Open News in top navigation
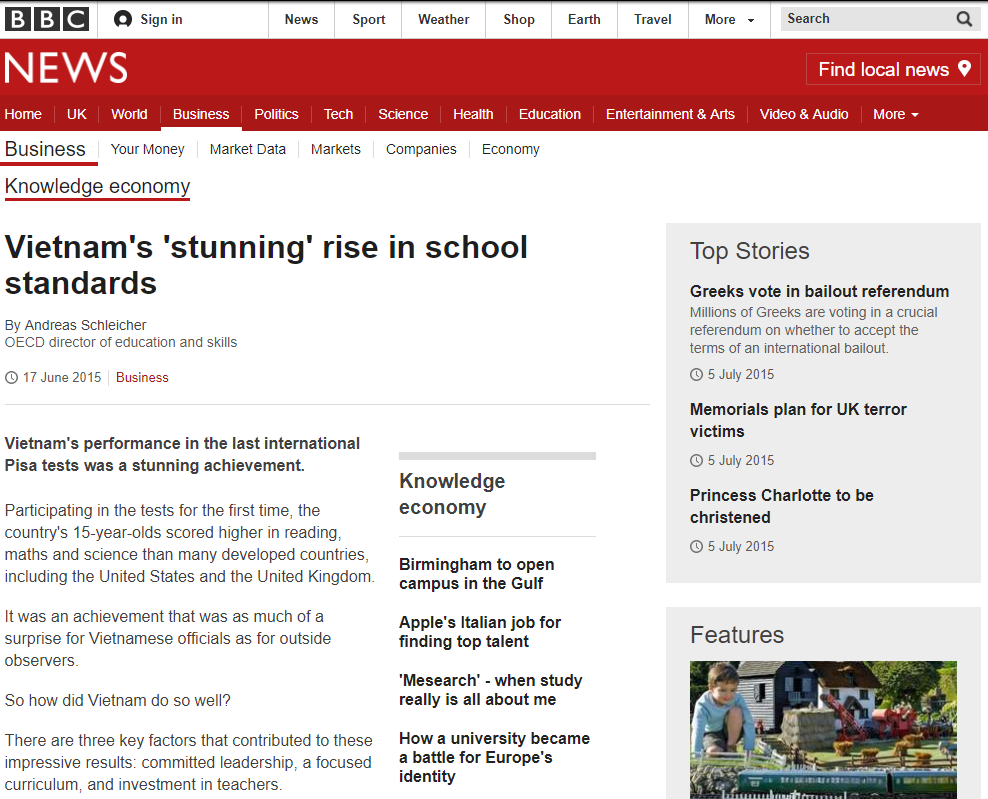988x799 pixels. click(301, 20)
